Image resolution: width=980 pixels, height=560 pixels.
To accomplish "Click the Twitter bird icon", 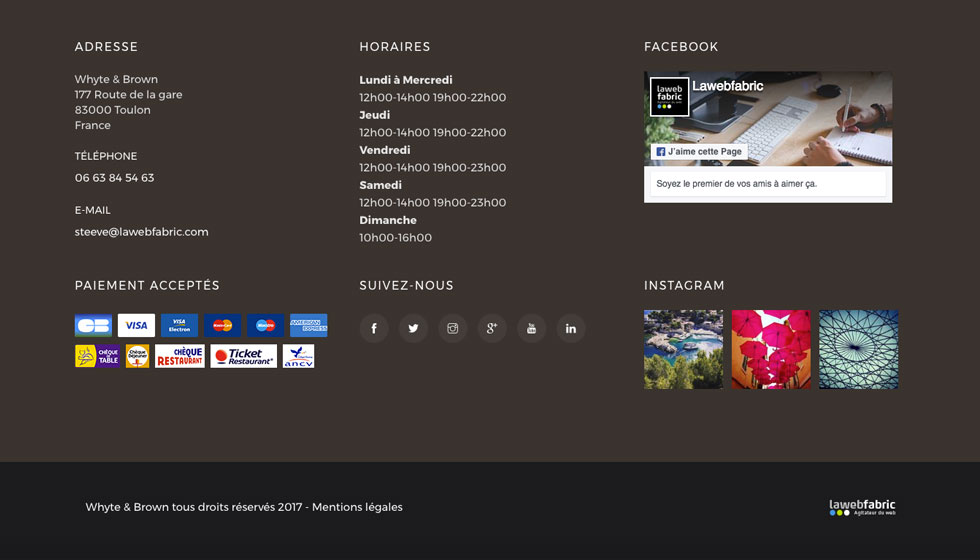I will pyautogui.click(x=413, y=328).
